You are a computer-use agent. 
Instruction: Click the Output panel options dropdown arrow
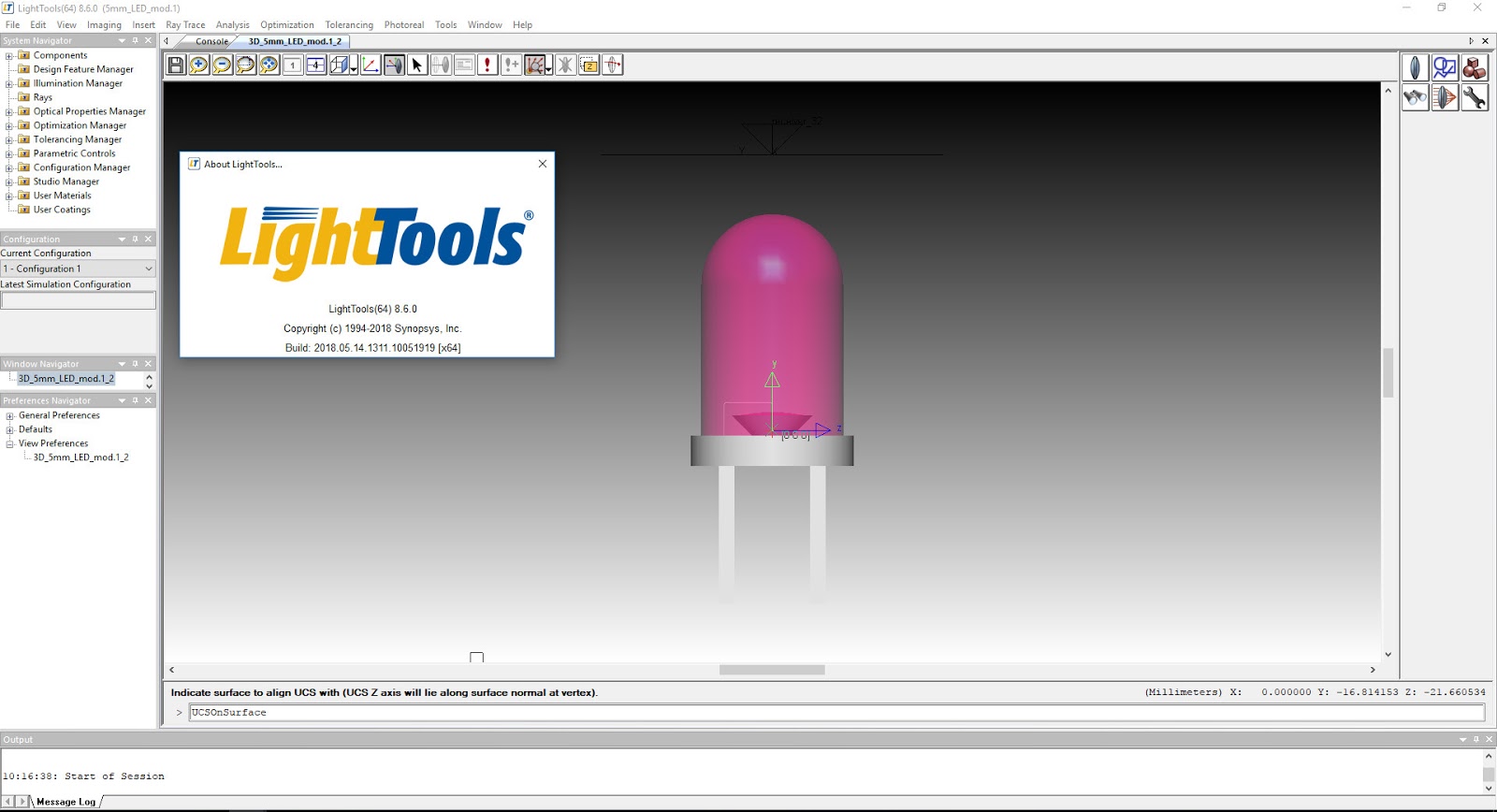[1463, 739]
